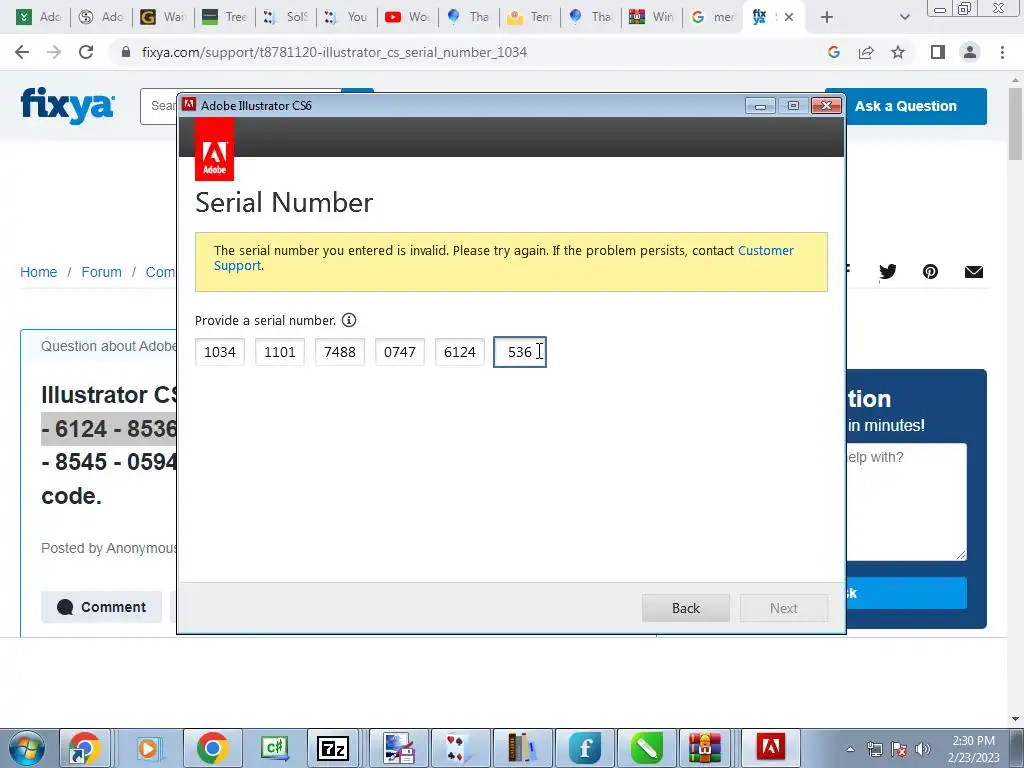Open the media player taskbar icon
Screen dimensions: 1024x768
(x=149, y=748)
